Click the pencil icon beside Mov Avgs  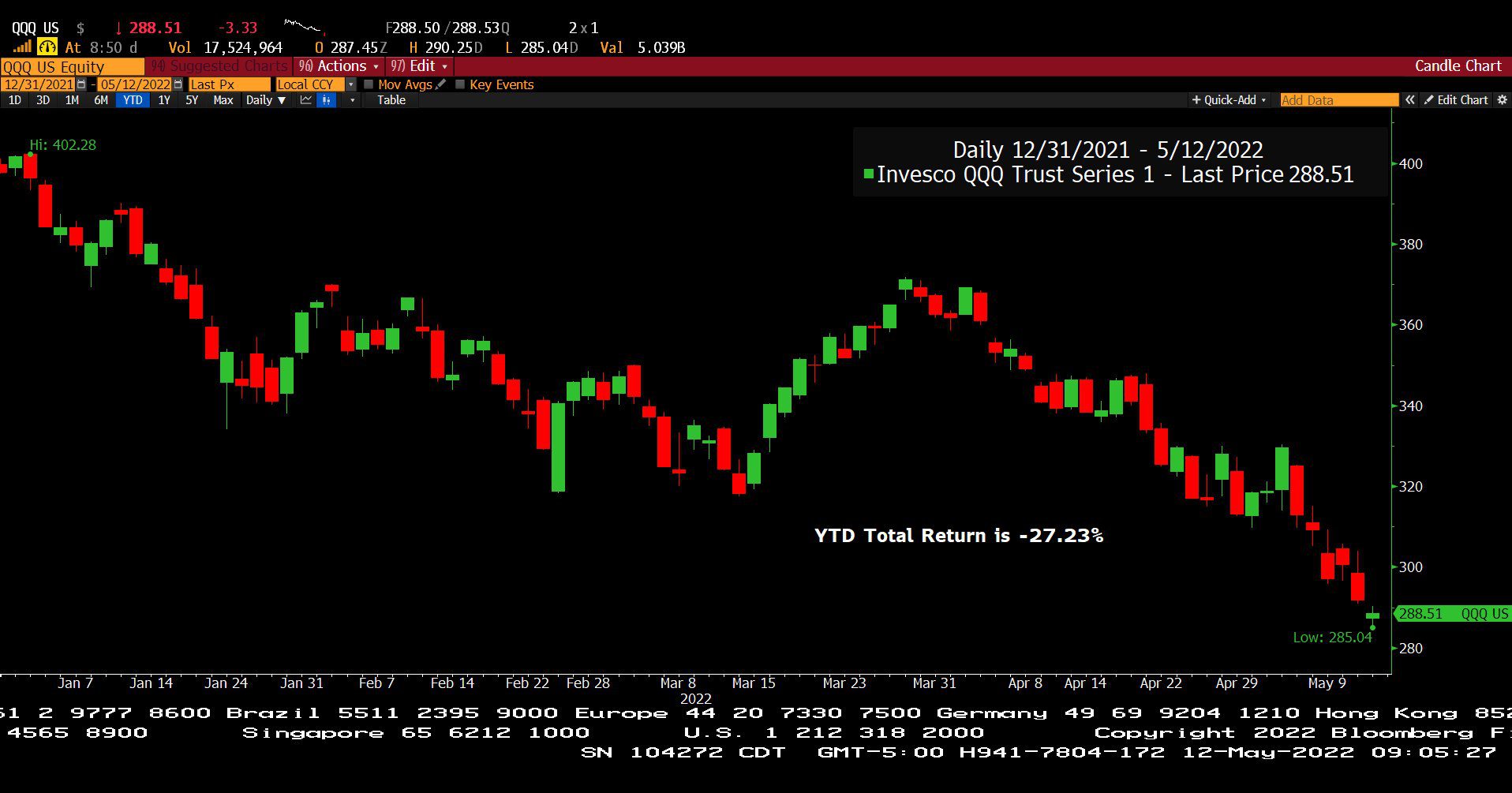coord(440,84)
